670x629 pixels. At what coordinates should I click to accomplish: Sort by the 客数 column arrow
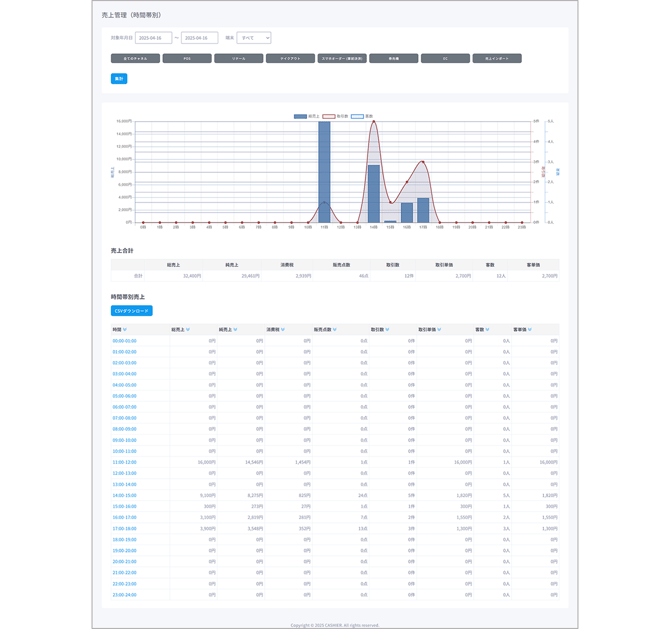coord(488,329)
